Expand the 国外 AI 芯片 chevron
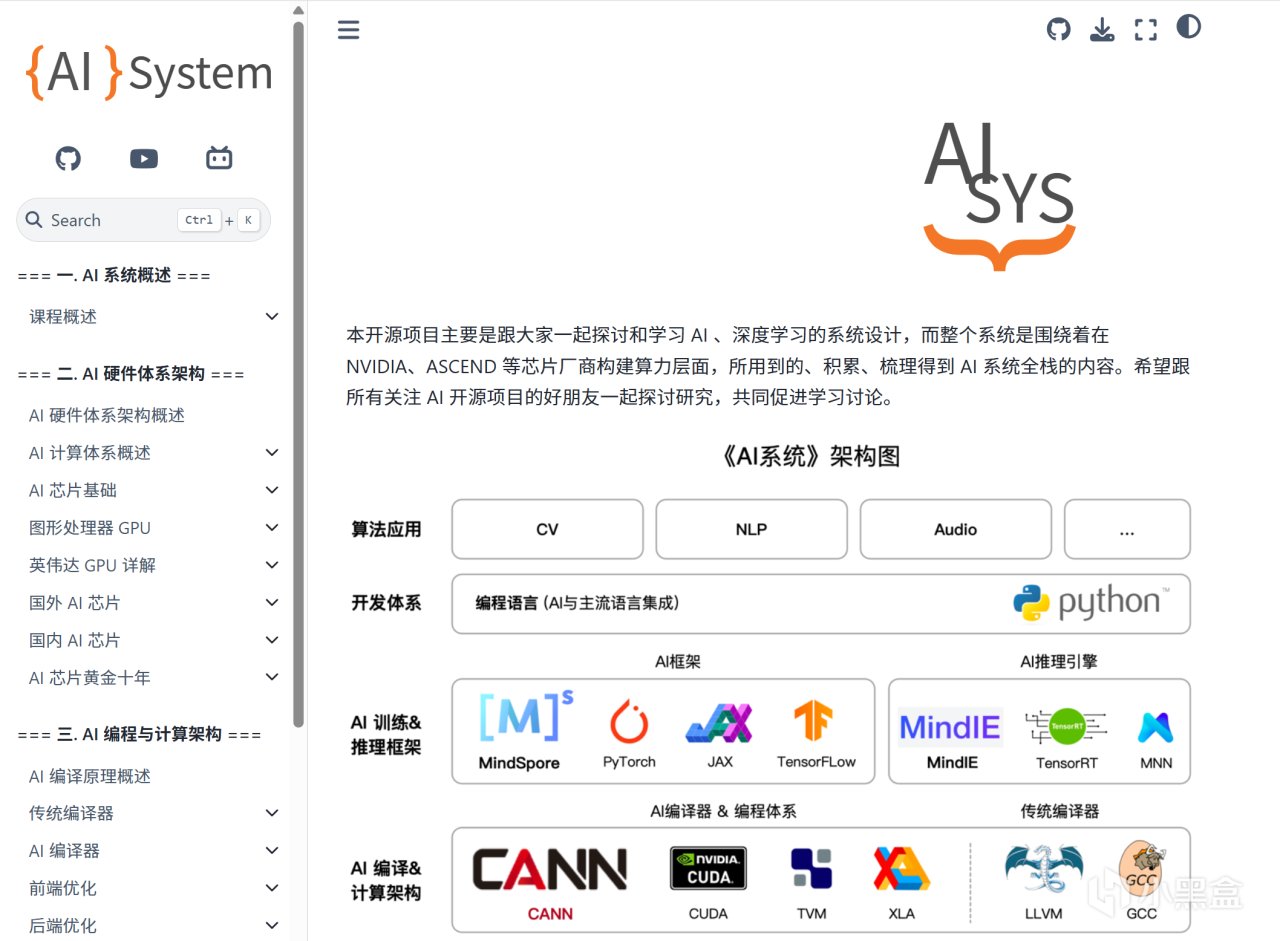This screenshot has width=1280, height=941. tap(272, 603)
